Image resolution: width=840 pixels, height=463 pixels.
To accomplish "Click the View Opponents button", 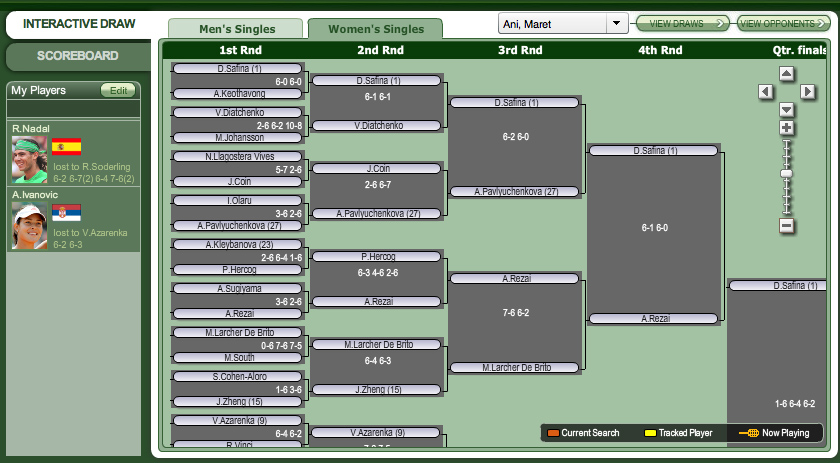I will point(783,23).
